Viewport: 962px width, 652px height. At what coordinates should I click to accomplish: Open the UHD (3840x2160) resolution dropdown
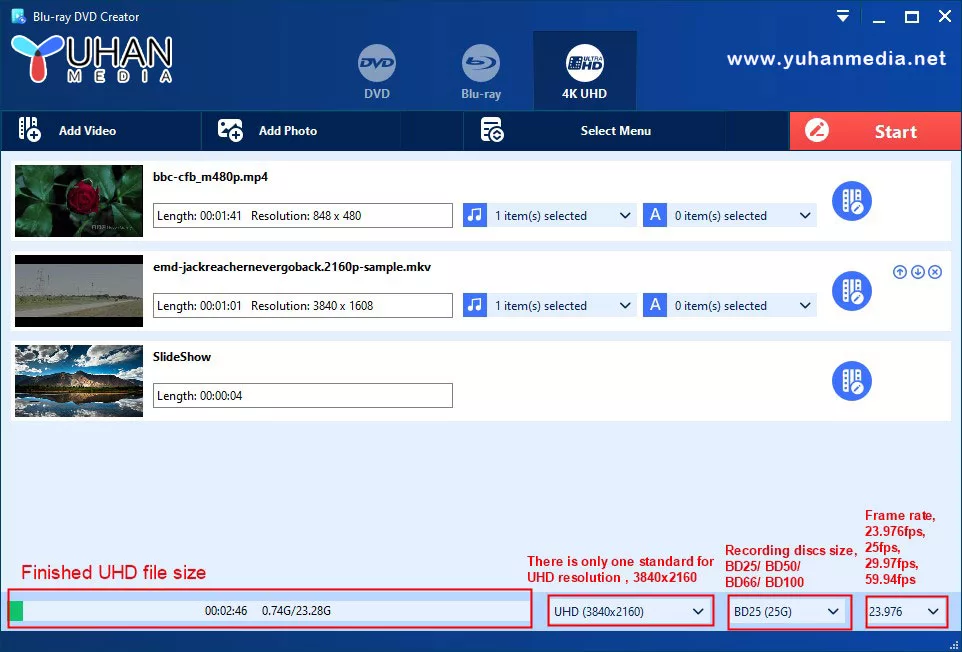[x=630, y=611]
